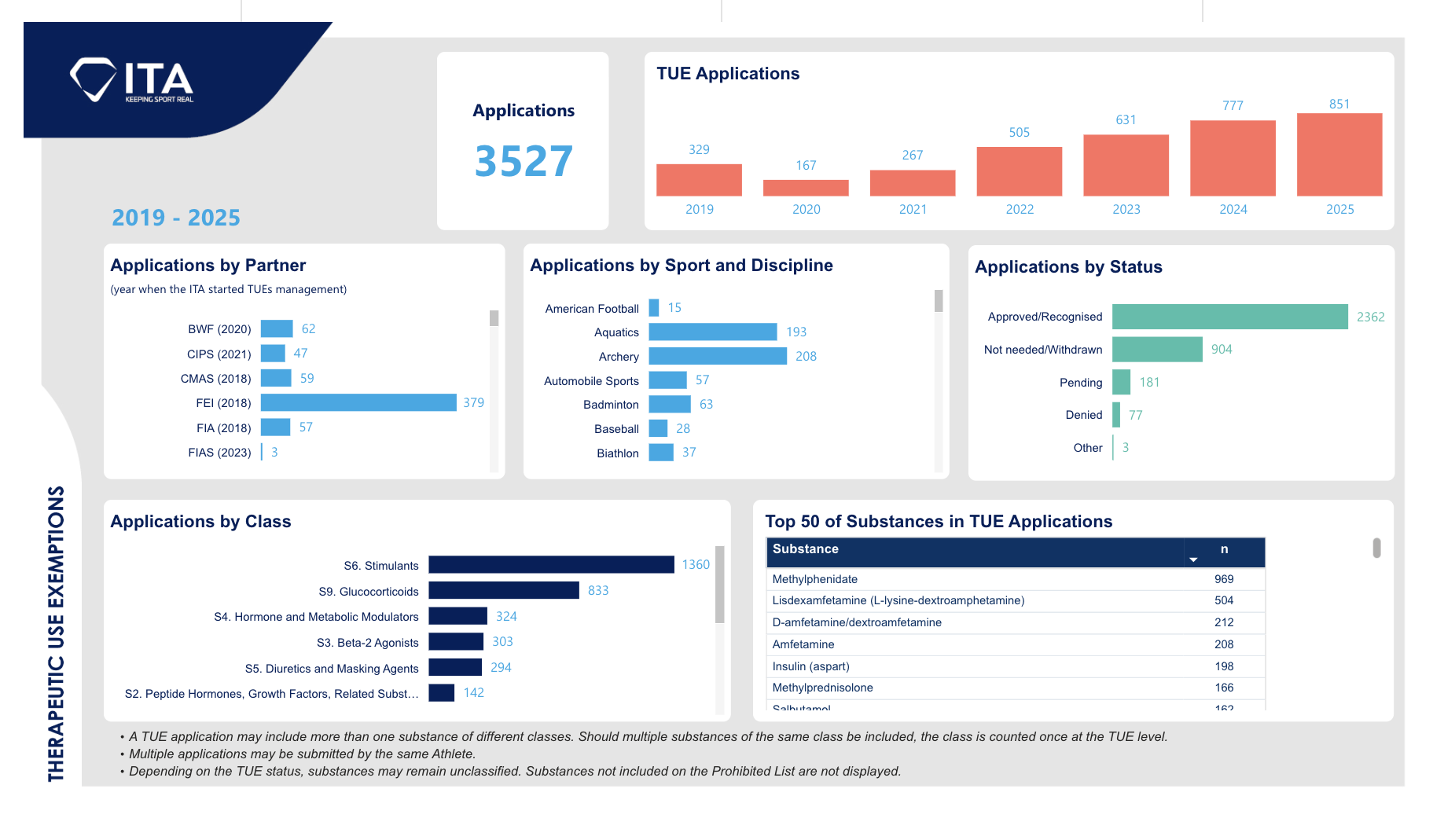Select the Archery bar in sport chart
1433x840 pixels.
tap(717, 356)
